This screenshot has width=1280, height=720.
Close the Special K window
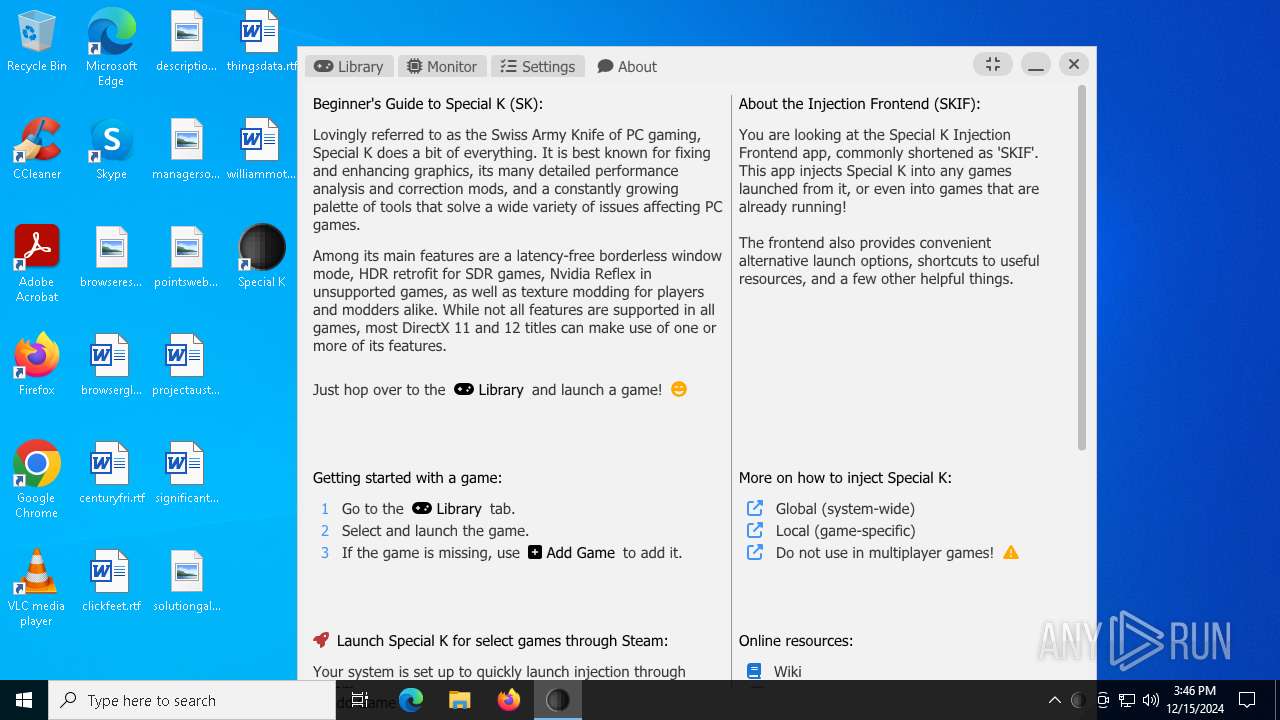coord(1074,64)
